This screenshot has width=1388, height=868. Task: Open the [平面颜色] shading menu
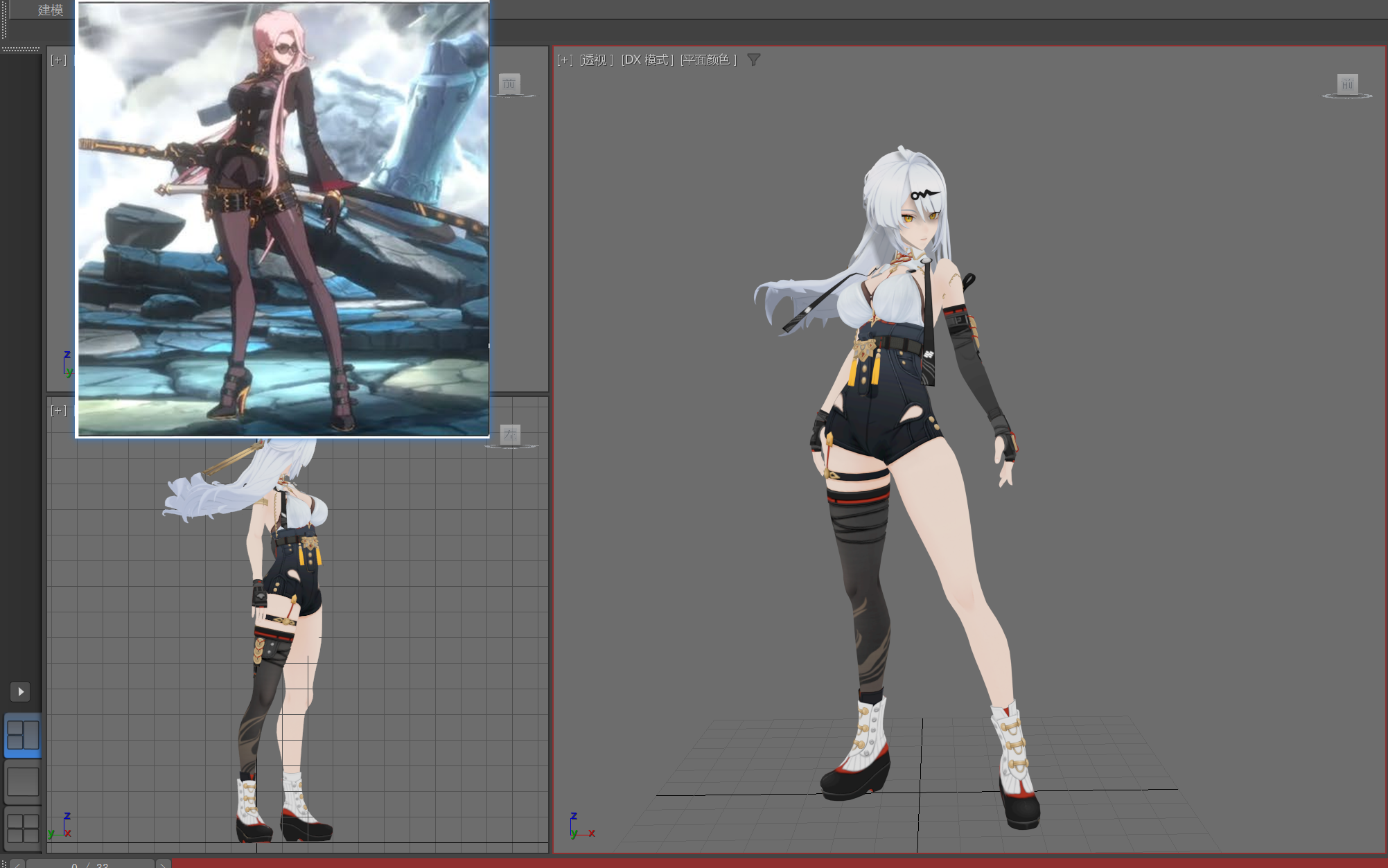pos(708,60)
